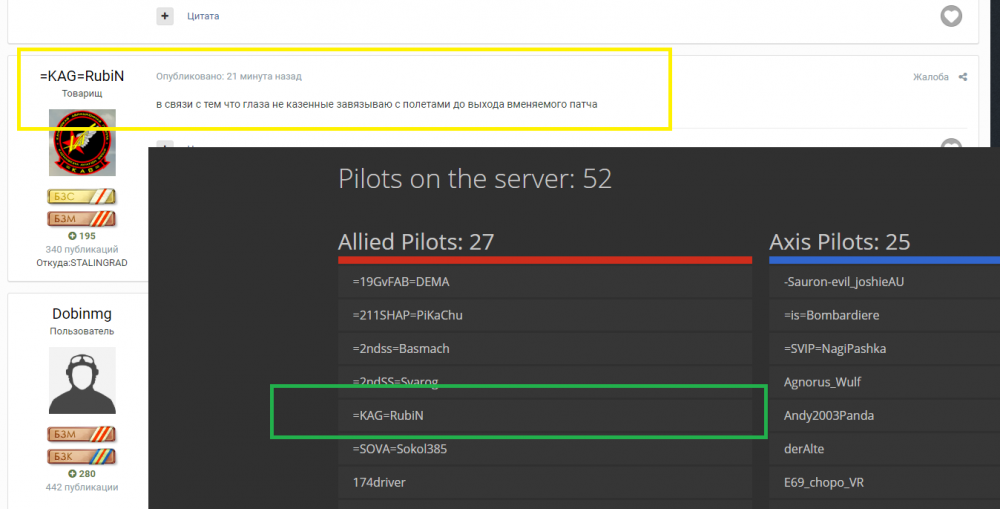This screenshot has width=1000, height=509.
Task: Click the green reputation 280 badge
Action: (x=82, y=473)
